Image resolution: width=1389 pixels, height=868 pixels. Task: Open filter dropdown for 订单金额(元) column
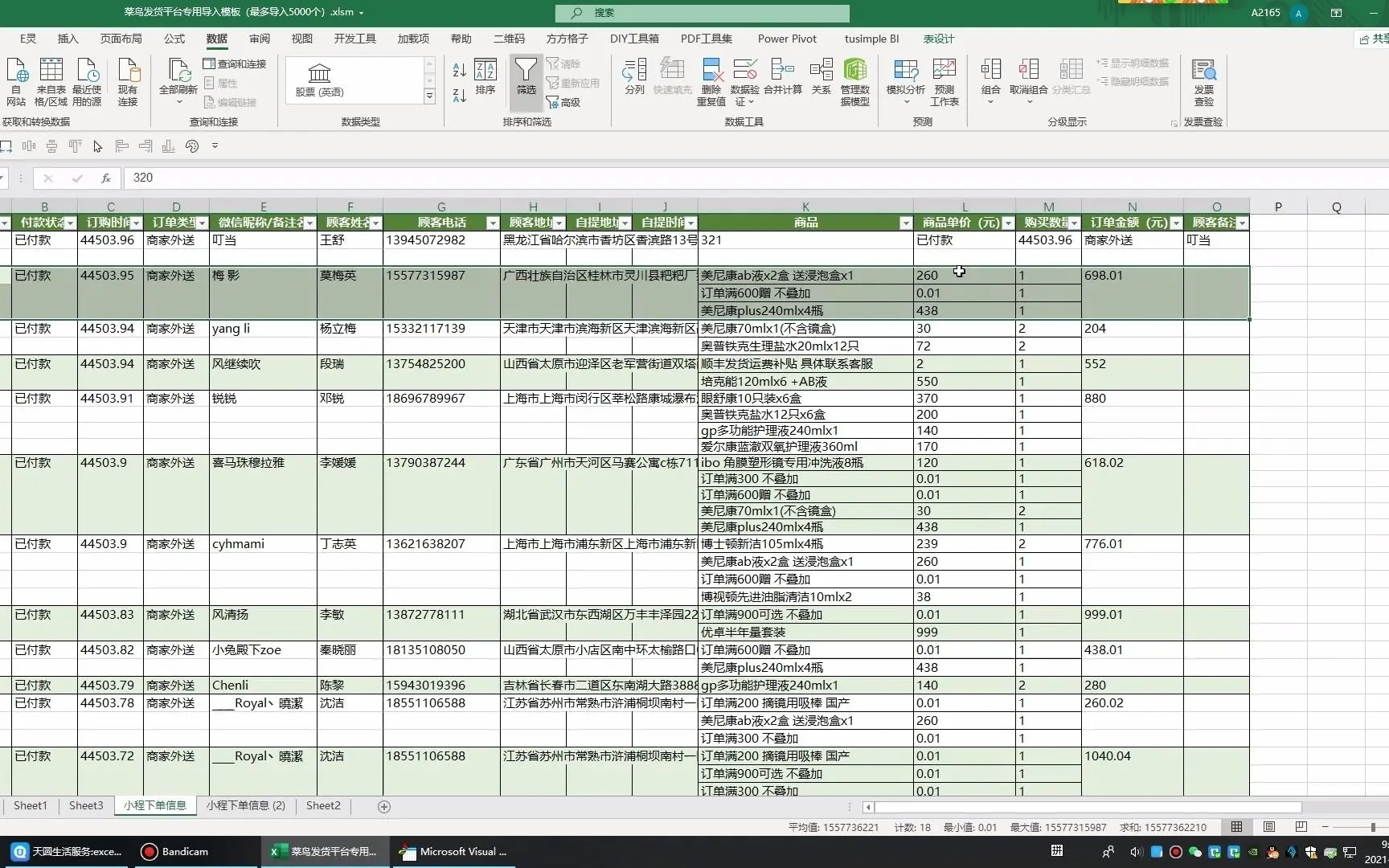(1176, 223)
